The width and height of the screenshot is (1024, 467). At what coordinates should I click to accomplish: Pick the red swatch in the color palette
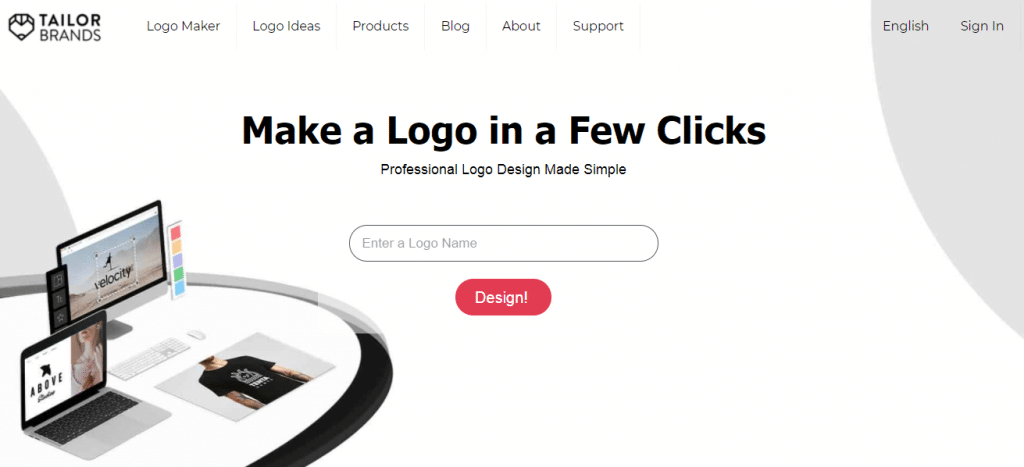click(175, 234)
